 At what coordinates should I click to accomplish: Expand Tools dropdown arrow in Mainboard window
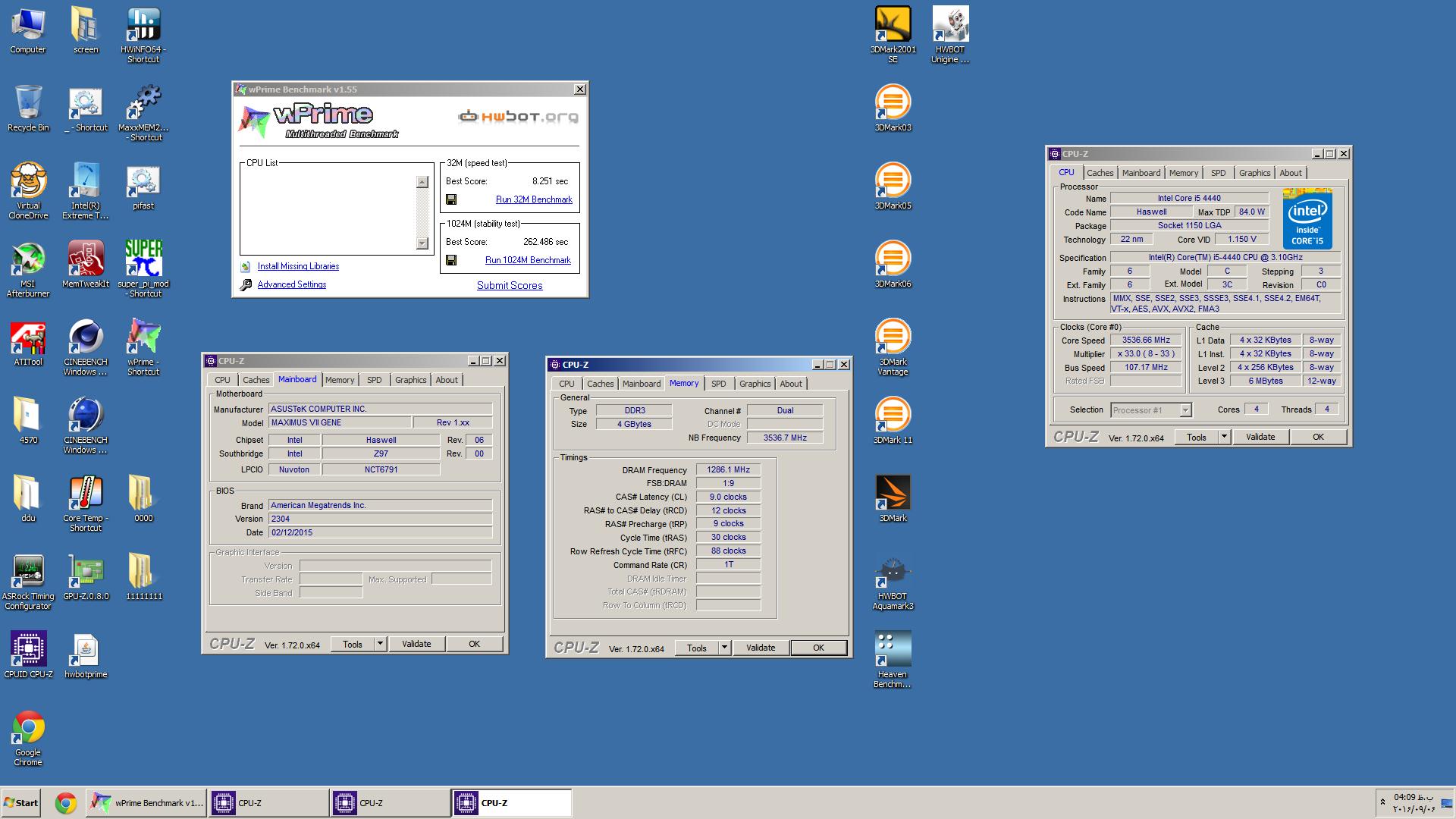point(380,644)
